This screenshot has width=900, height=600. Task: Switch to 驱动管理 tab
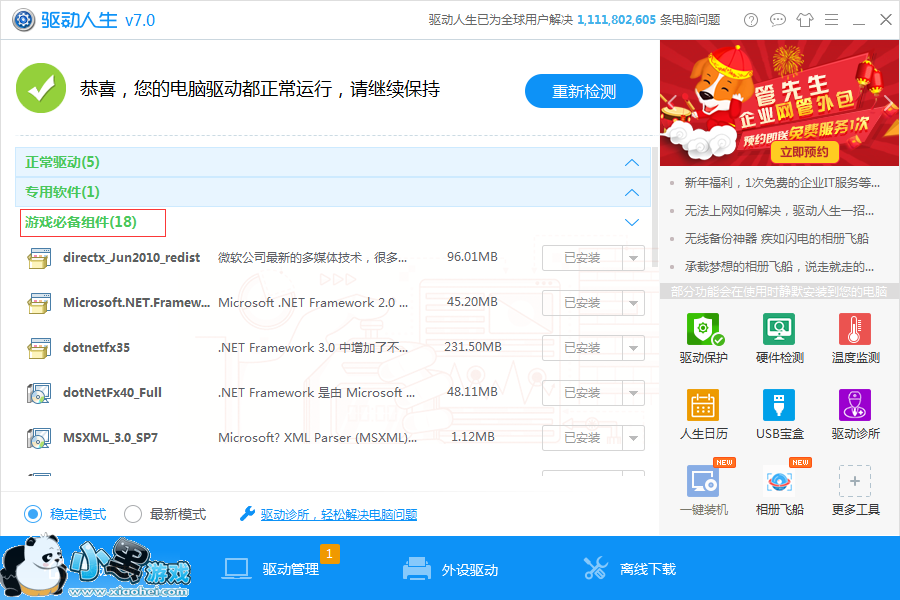(271, 569)
